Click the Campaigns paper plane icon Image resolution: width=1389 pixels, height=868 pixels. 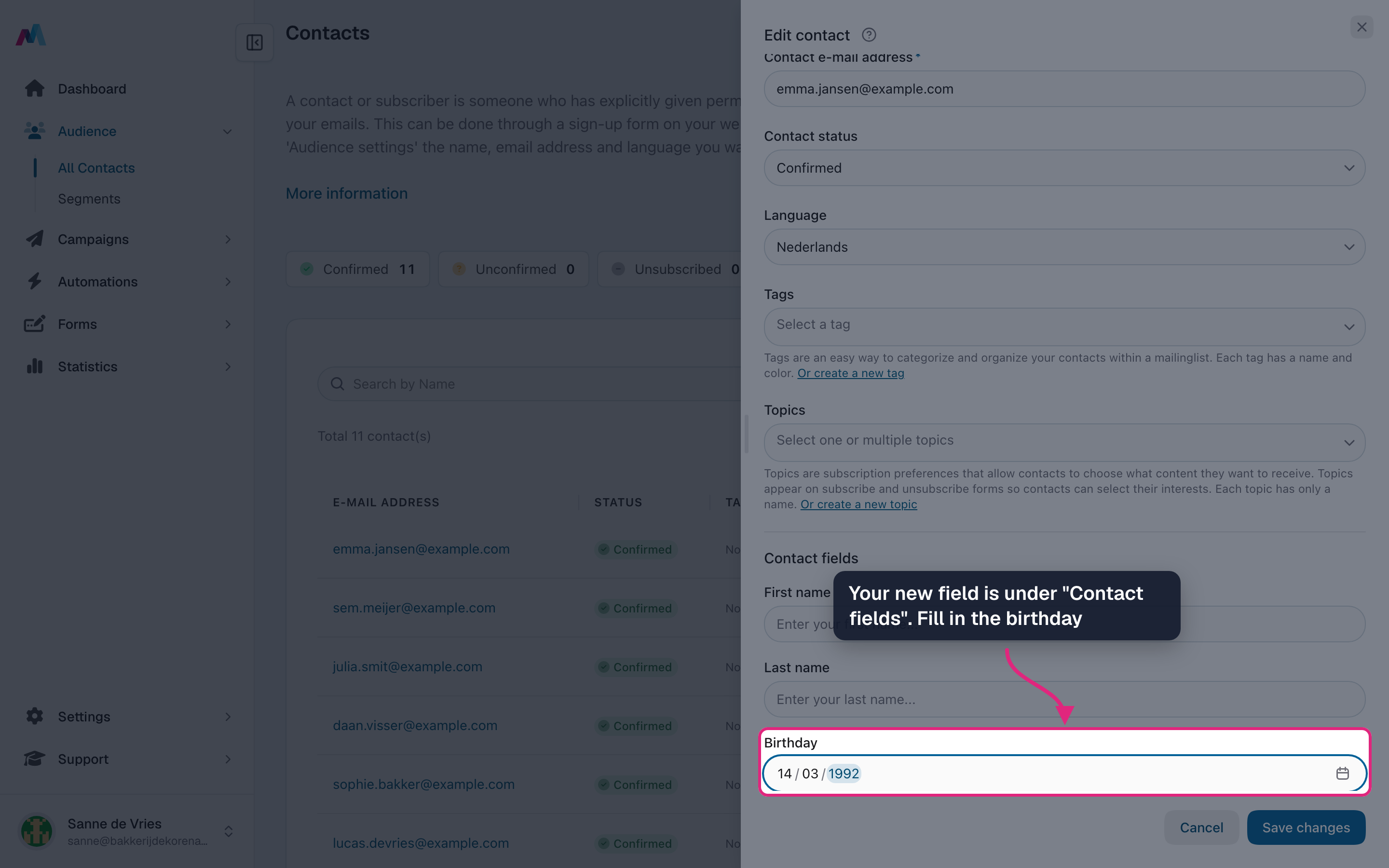point(34,239)
